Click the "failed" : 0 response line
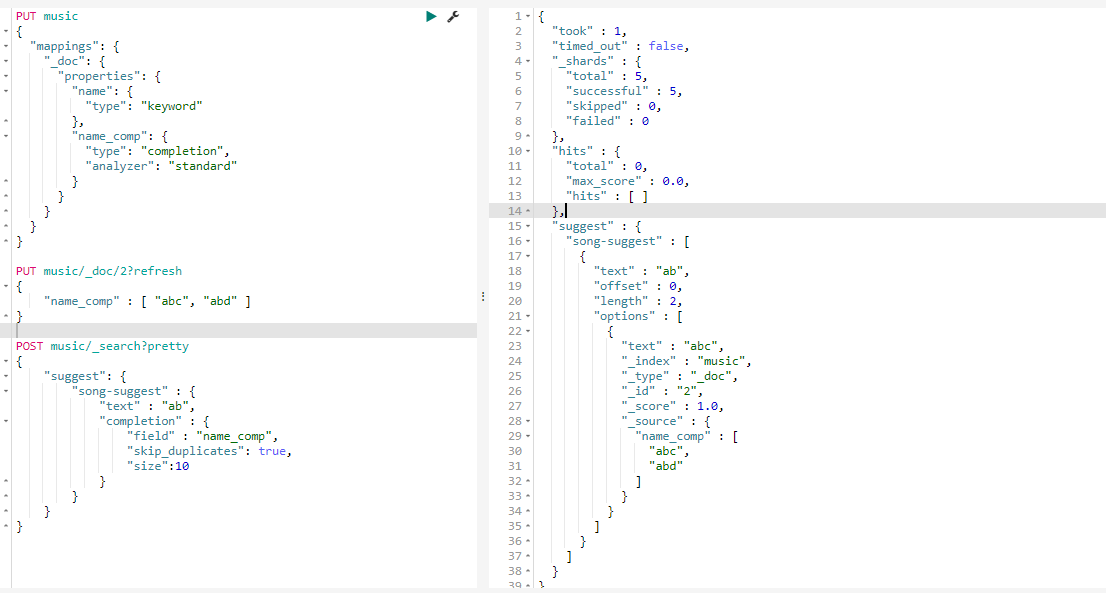This screenshot has width=1106, height=593. (x=607, y=121)
